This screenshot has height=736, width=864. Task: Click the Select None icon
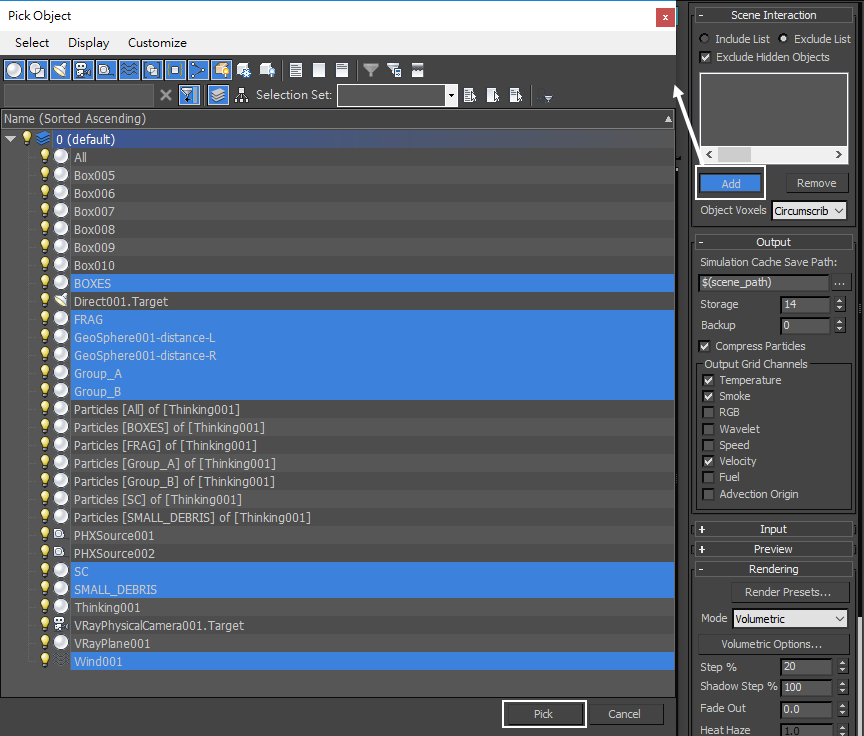(319, 70)
